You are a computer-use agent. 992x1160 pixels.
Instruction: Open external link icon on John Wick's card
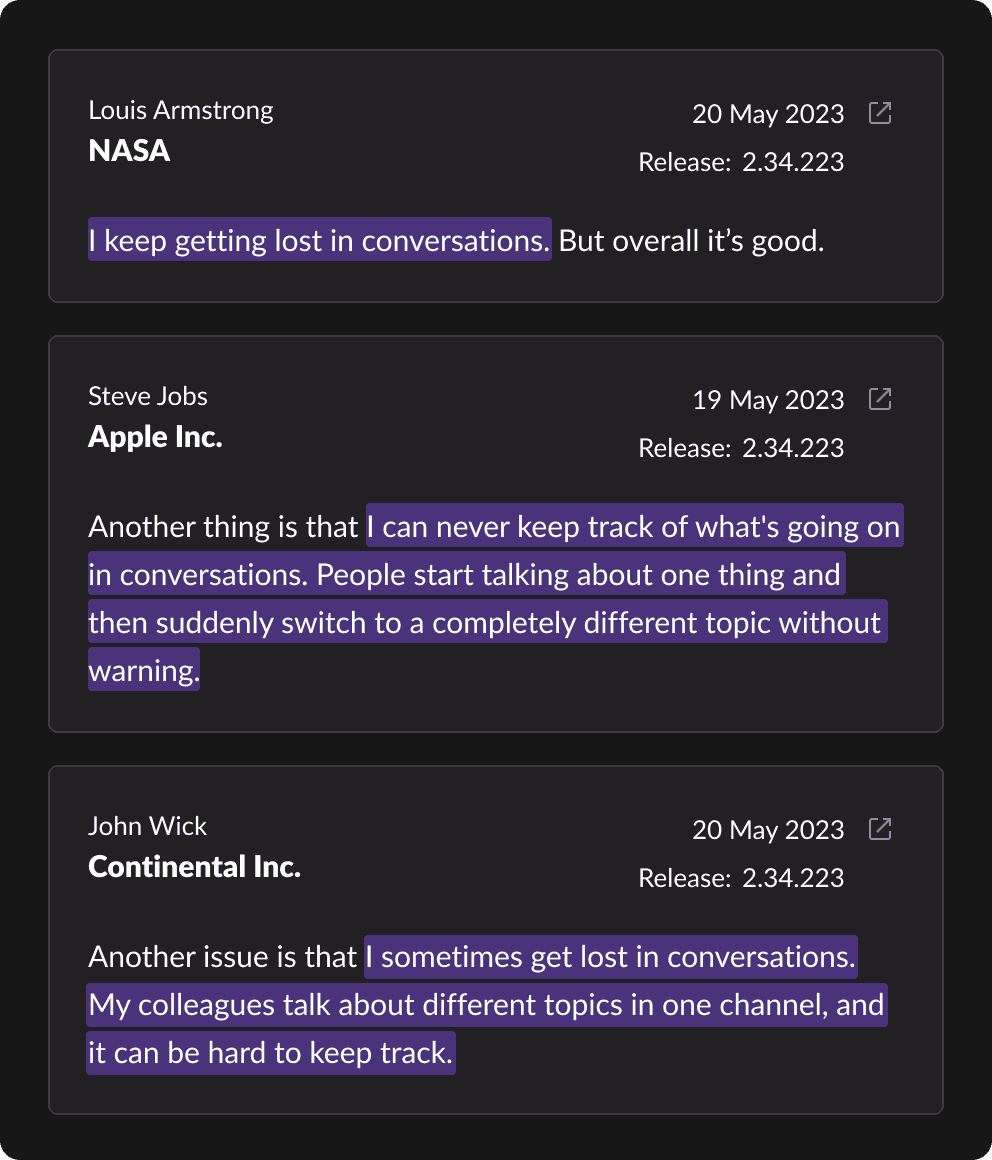(x=880, y=829)
